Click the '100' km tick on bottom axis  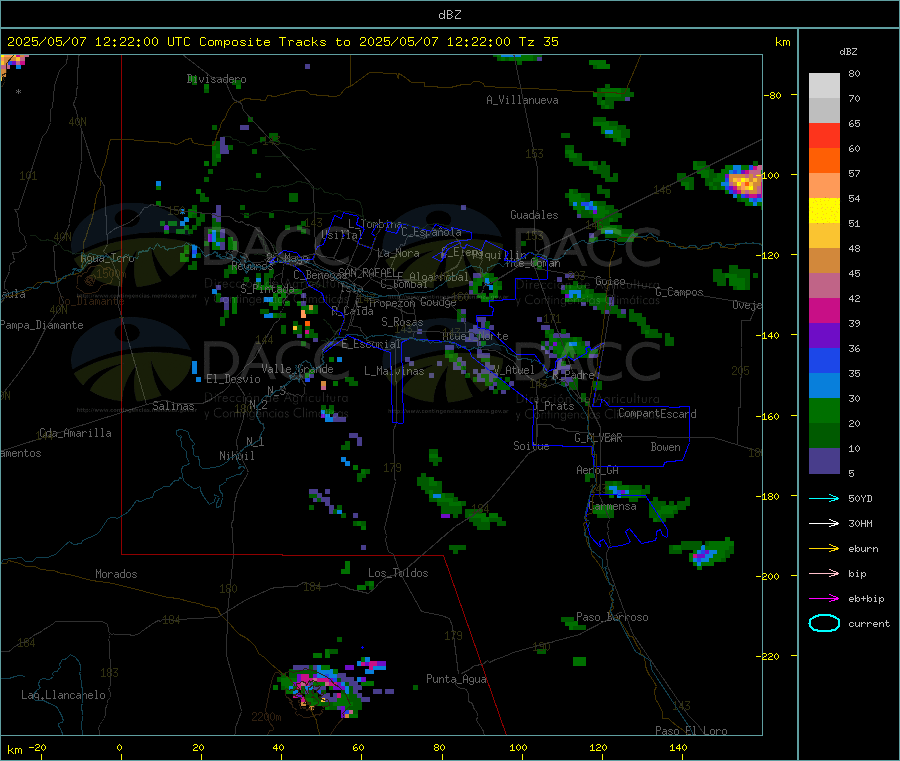(x=518, y=747)
